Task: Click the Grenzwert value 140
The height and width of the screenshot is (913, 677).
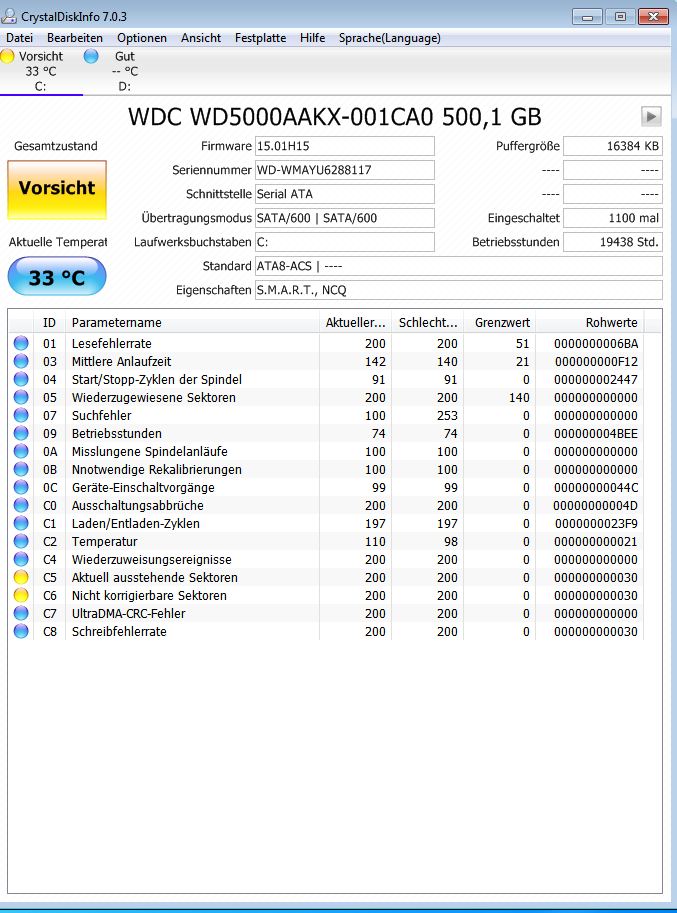Action: (519, 398)
